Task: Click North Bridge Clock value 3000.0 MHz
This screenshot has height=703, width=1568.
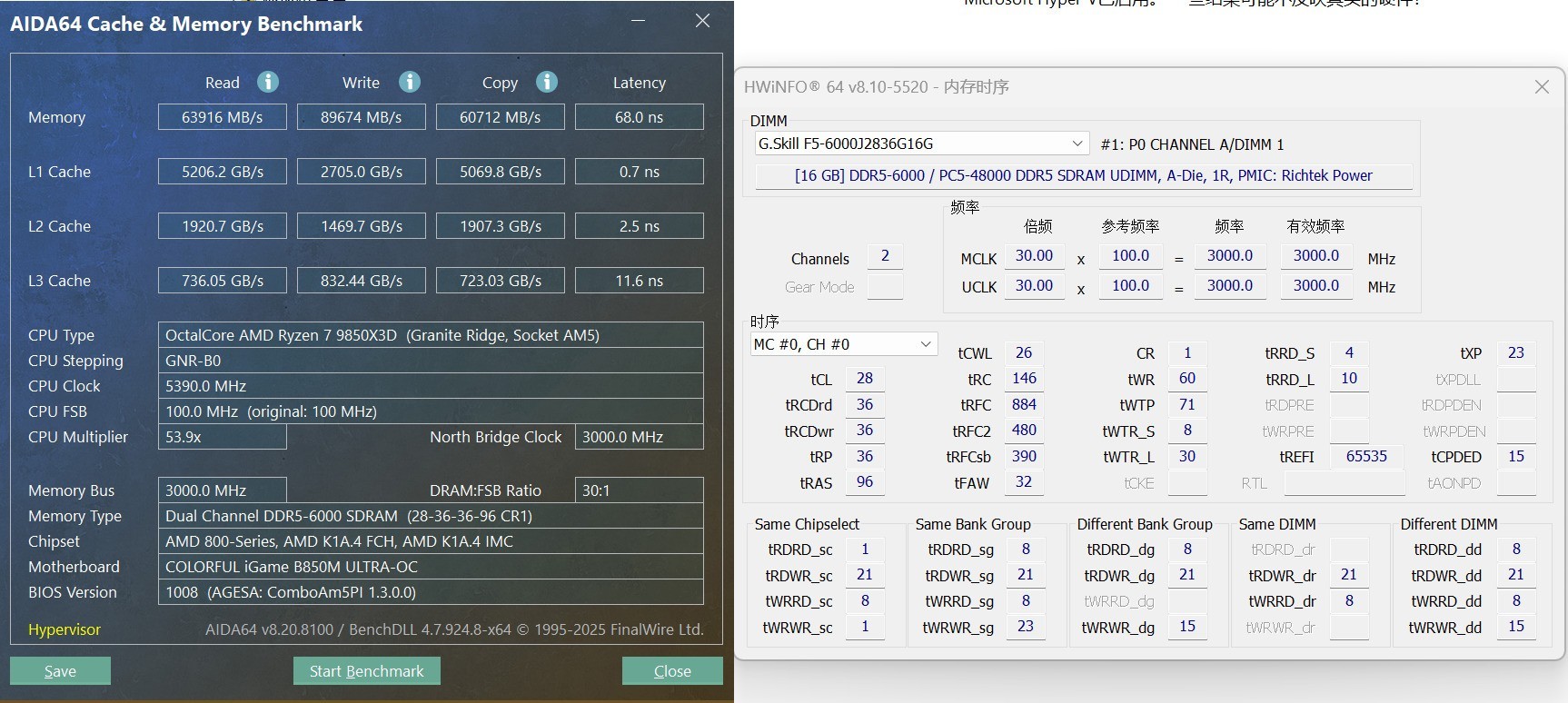Action: (640, 437)
